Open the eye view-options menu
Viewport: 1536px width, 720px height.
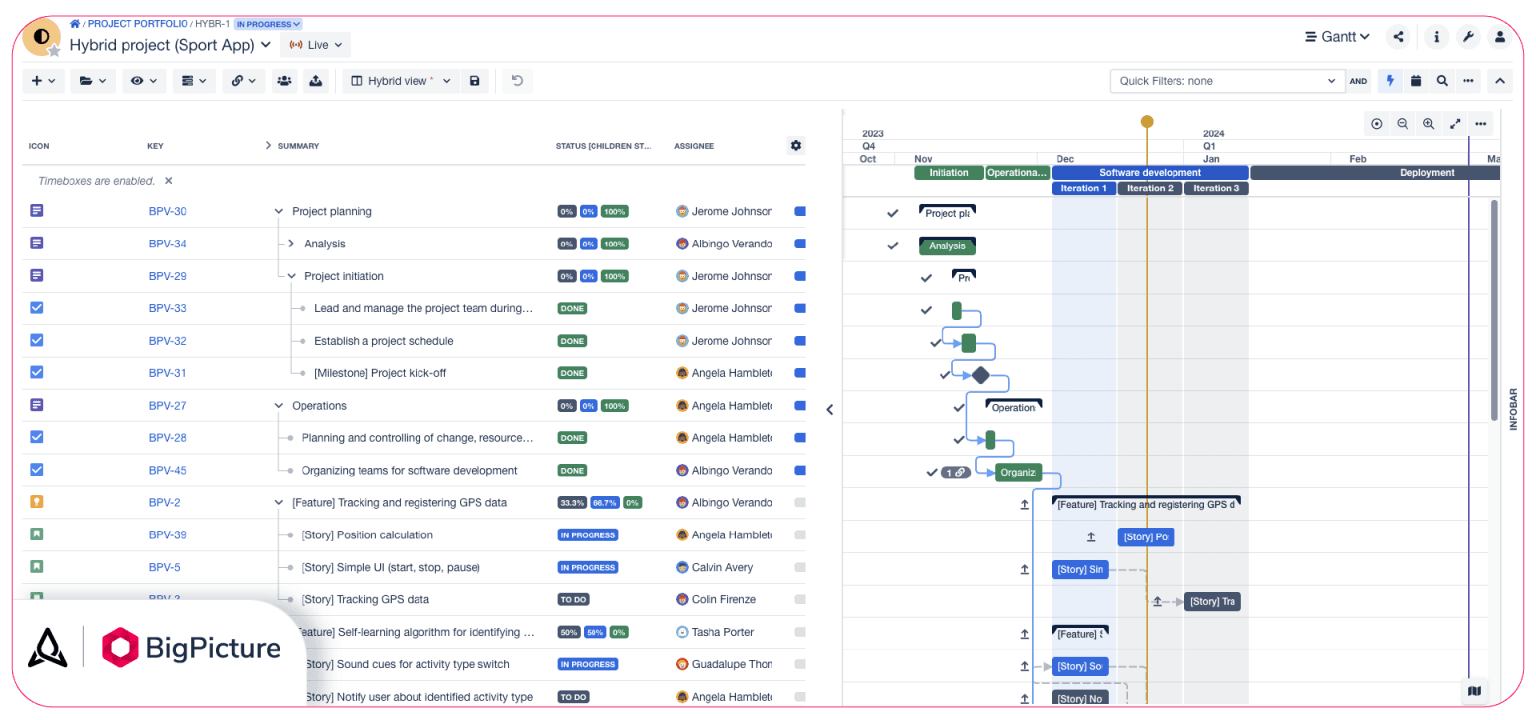click(144, 81)
